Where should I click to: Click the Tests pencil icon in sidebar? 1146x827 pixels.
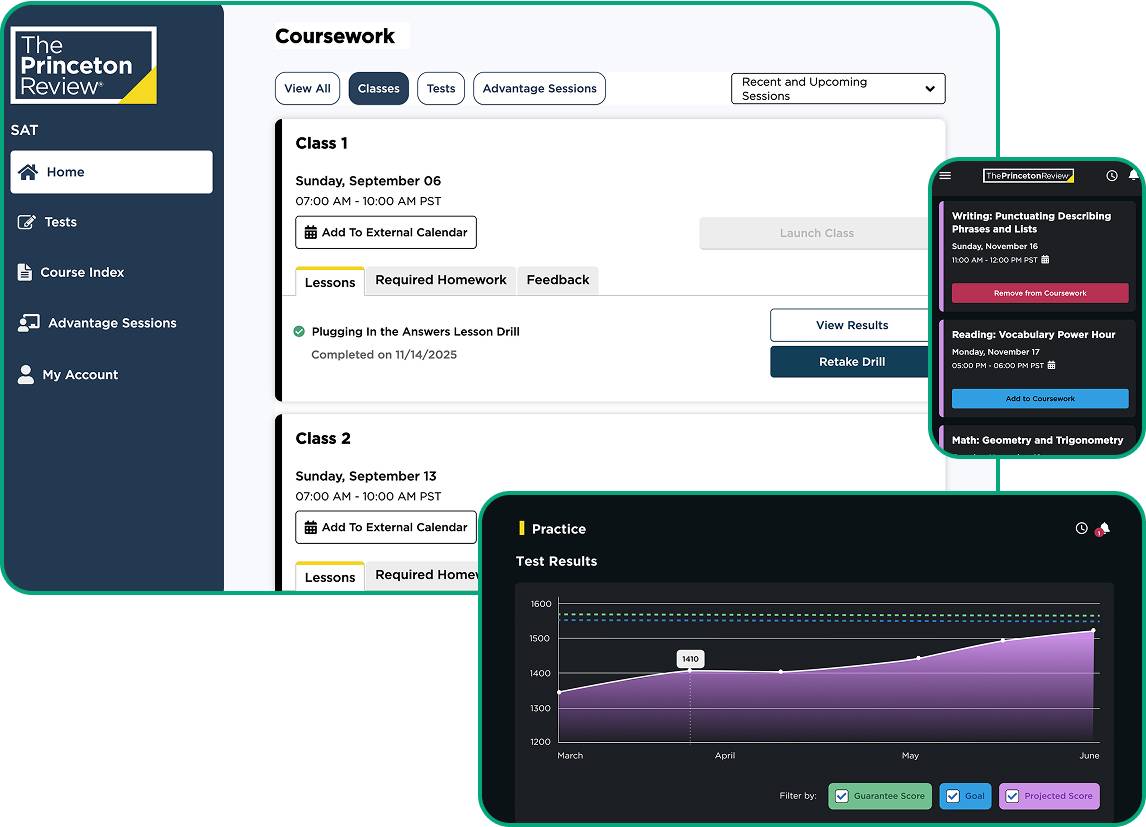[27, 222]
